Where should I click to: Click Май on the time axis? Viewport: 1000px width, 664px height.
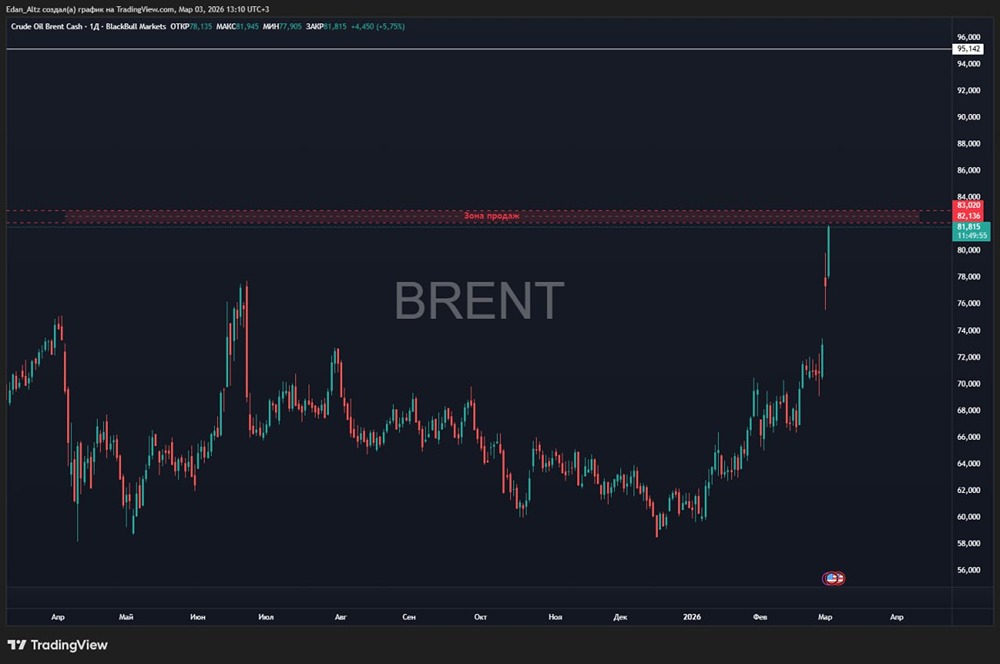pos(126,617)
